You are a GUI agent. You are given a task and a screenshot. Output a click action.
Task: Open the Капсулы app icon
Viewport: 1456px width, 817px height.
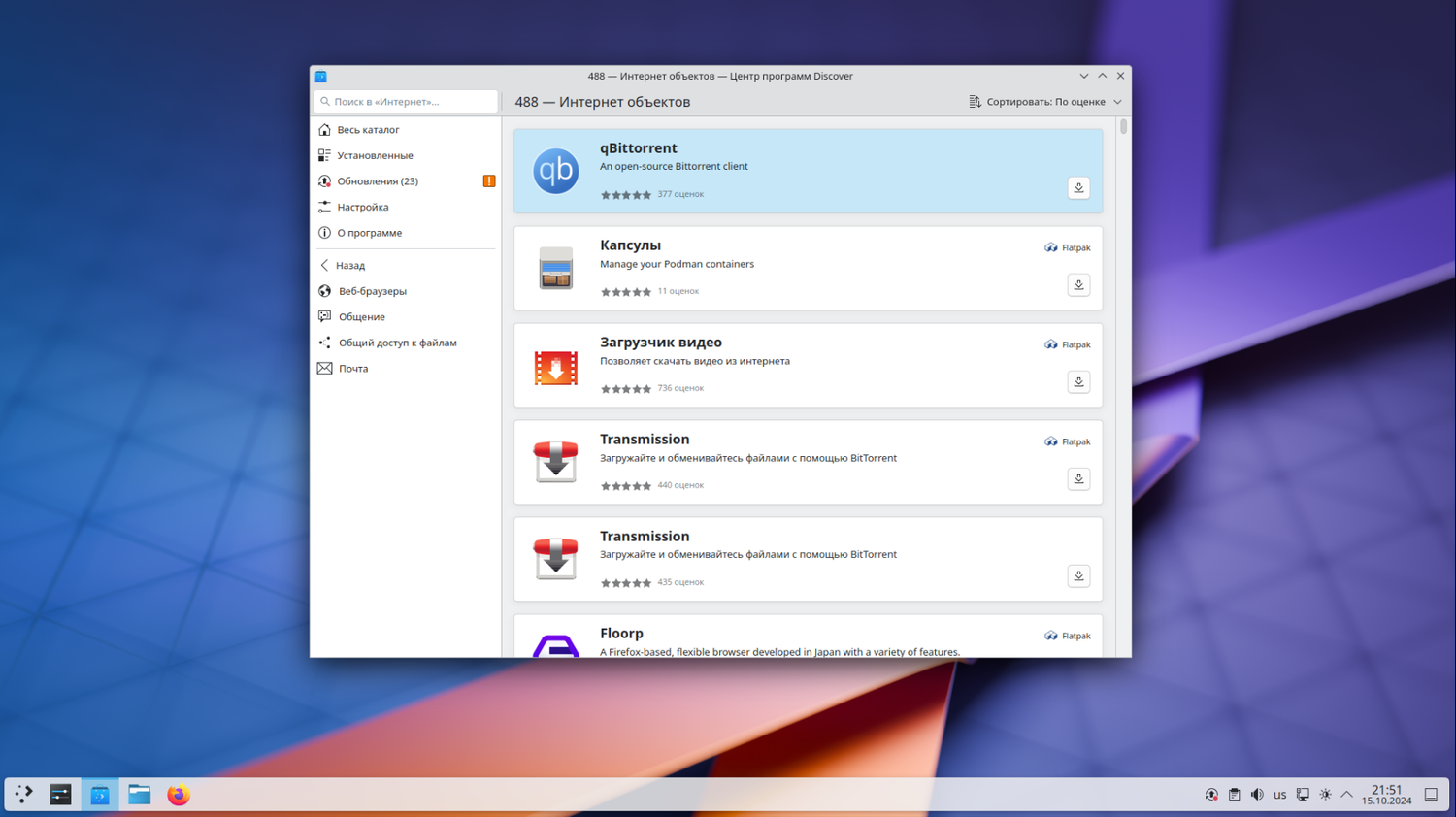coord(555,268)
